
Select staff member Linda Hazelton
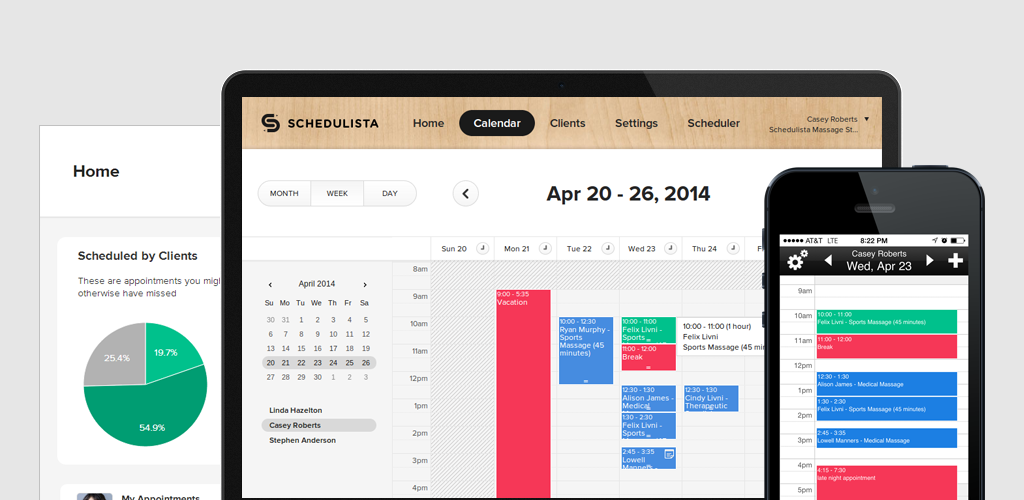[295, 411]
